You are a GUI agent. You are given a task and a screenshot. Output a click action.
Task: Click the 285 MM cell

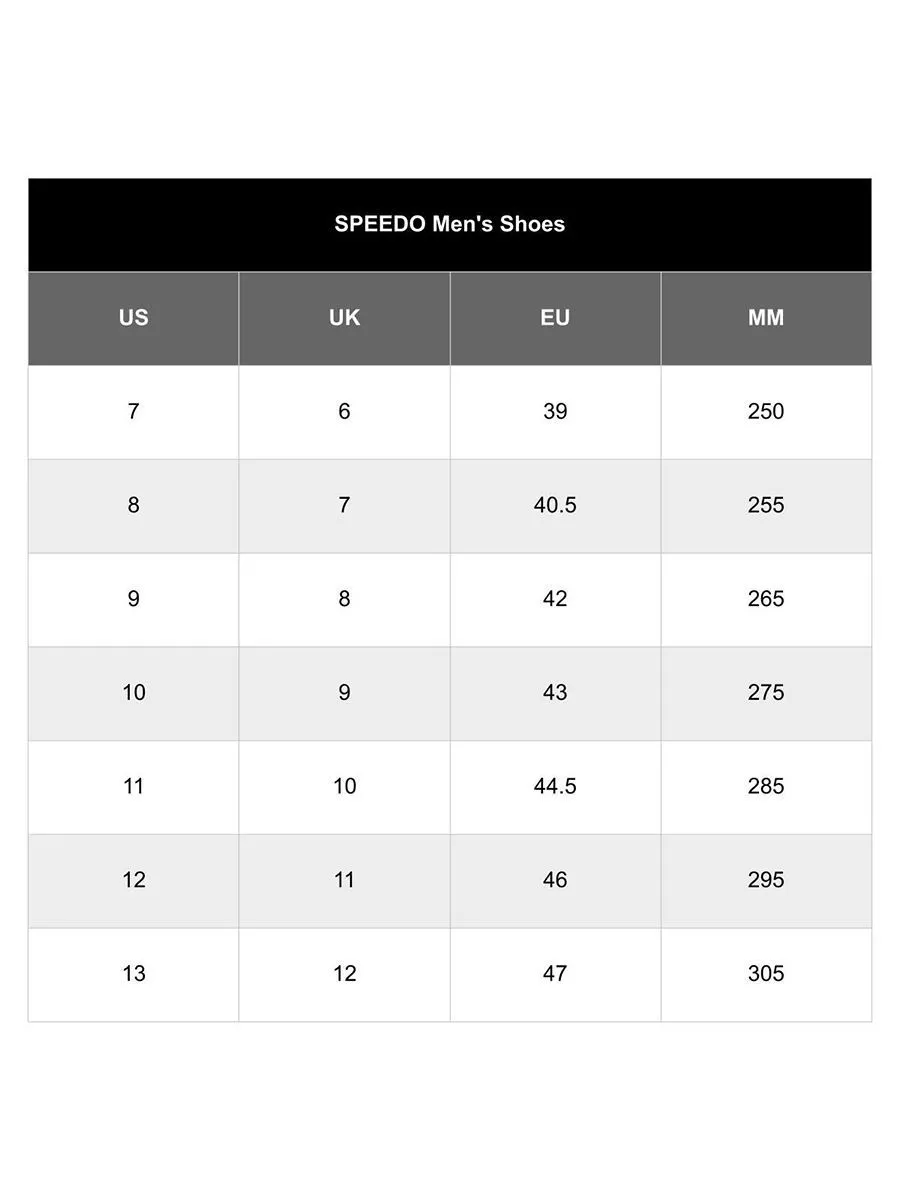point(766,786)
